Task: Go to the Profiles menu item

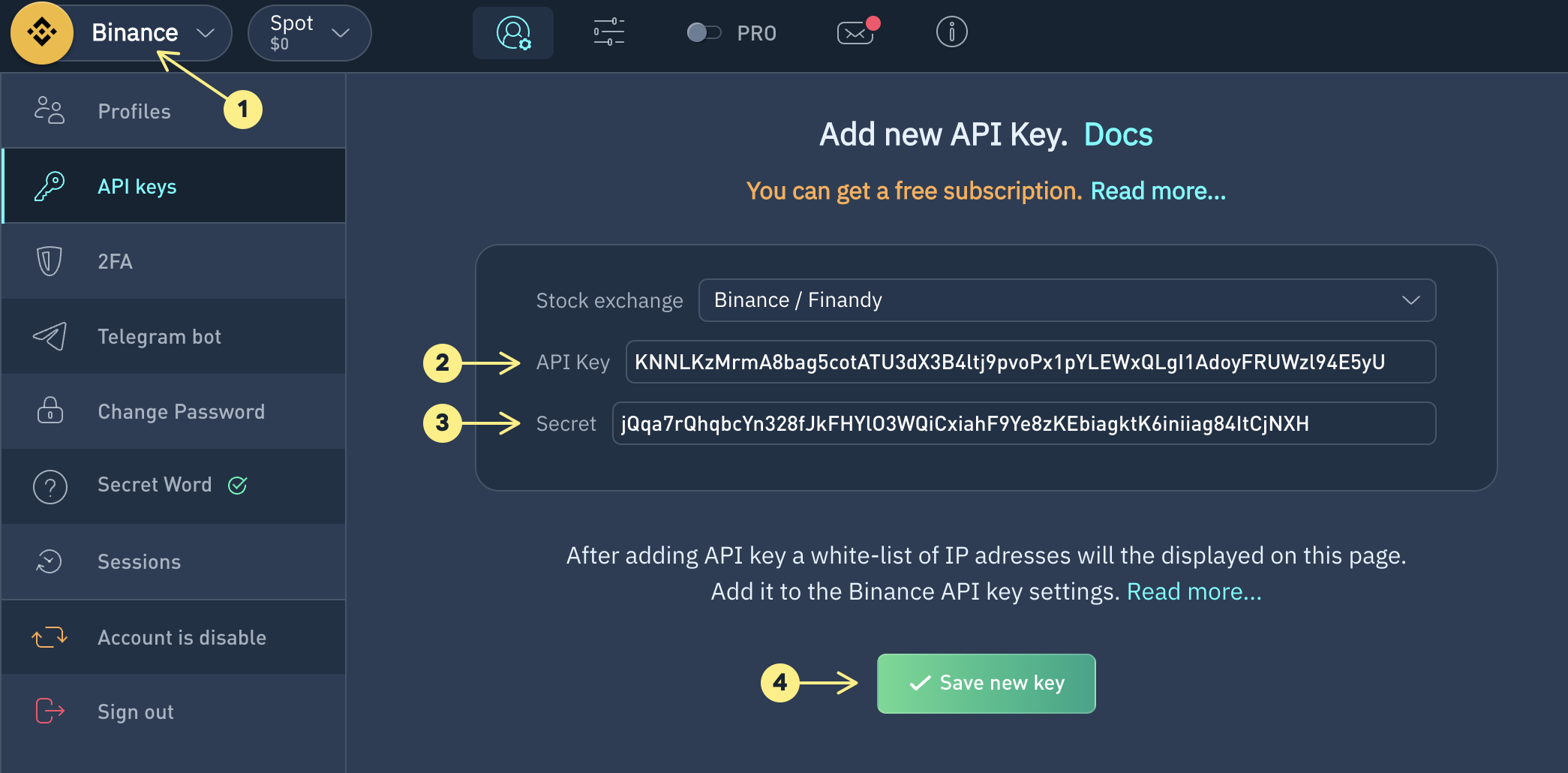Action: pos(134,111)
